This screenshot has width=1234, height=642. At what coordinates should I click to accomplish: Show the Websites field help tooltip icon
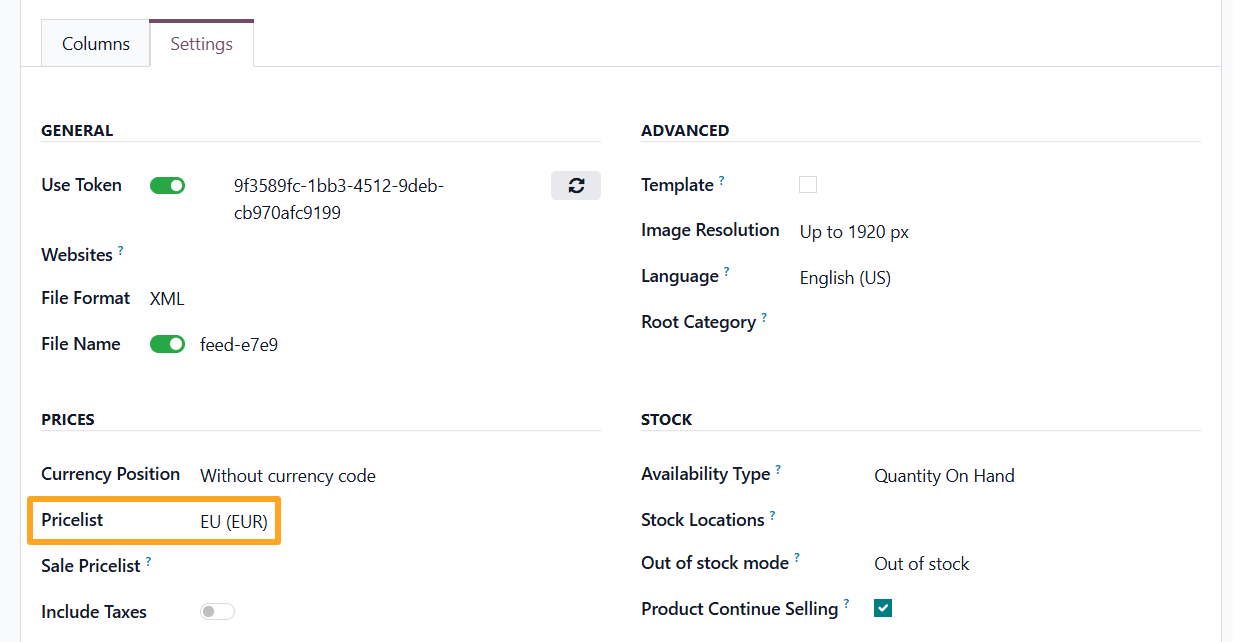[x=121, y=250]
